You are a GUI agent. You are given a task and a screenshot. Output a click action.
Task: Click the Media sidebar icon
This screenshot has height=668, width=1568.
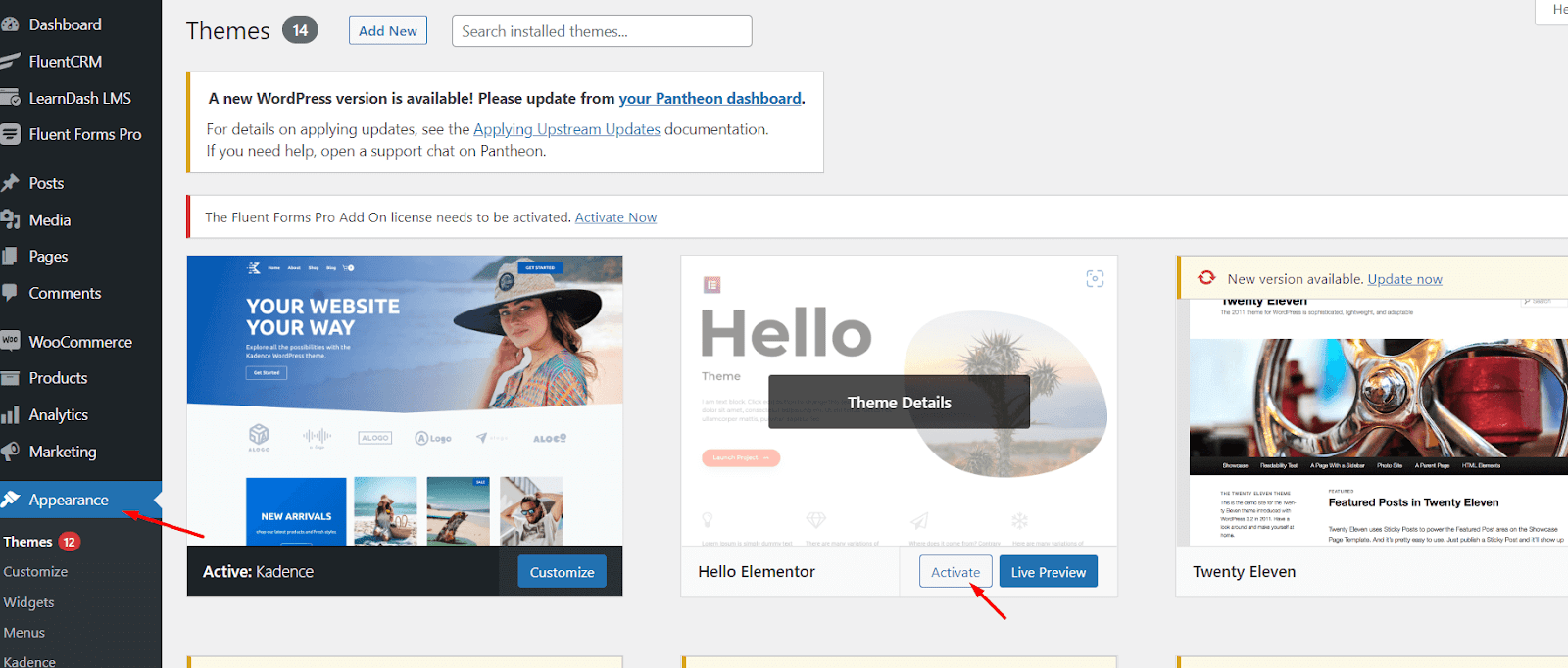tap(10, 219)
